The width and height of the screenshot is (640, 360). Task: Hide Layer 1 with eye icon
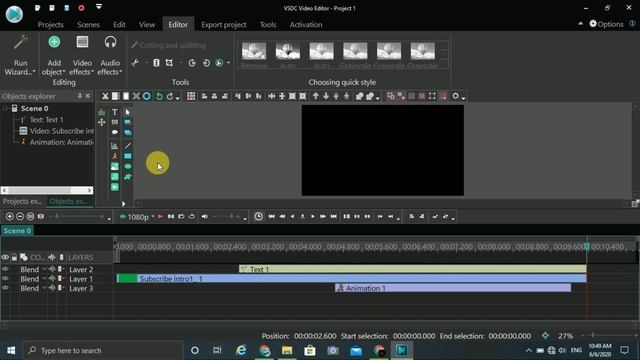click(5, 279)
